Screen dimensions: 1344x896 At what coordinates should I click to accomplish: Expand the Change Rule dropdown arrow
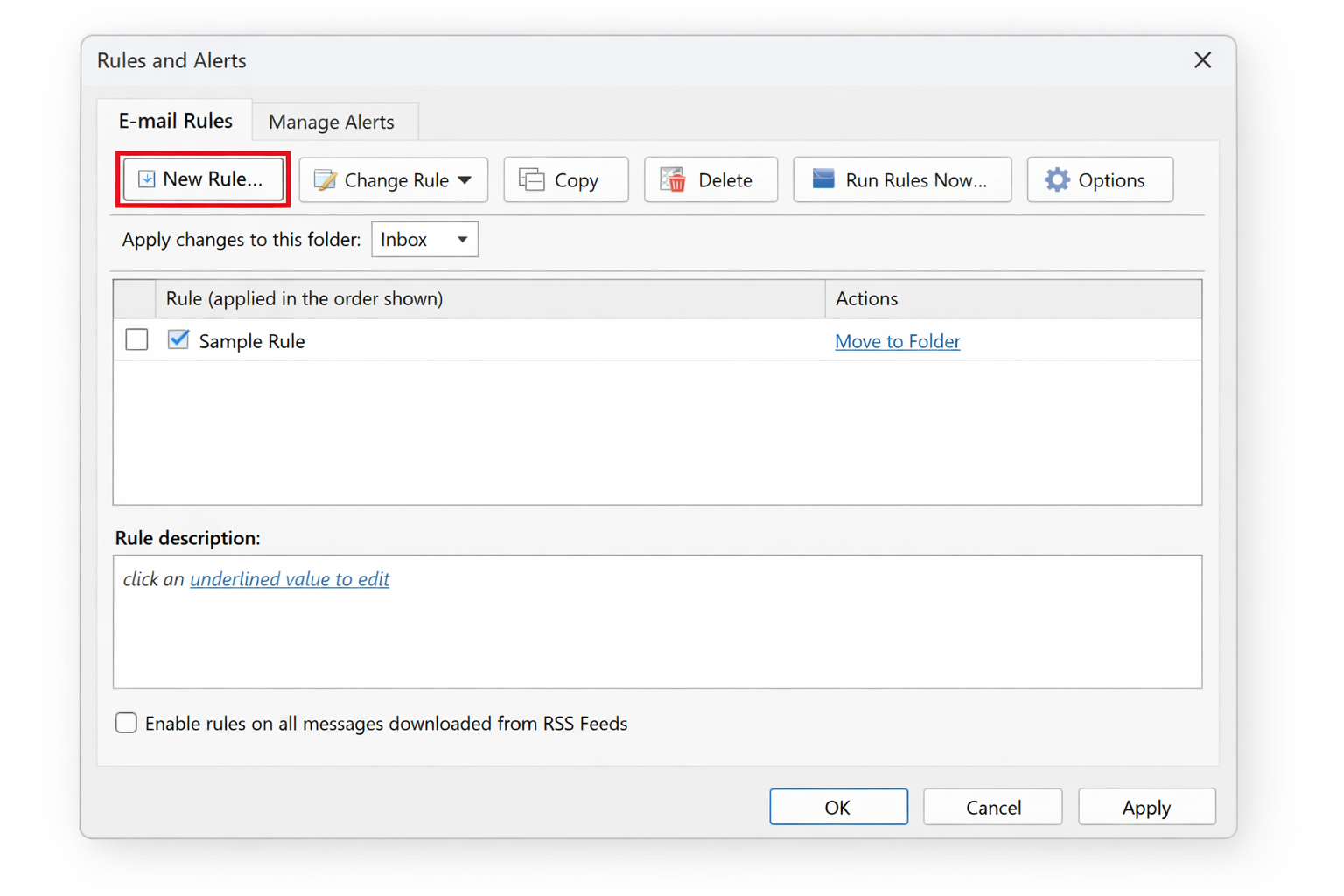(x=465, y=179)
